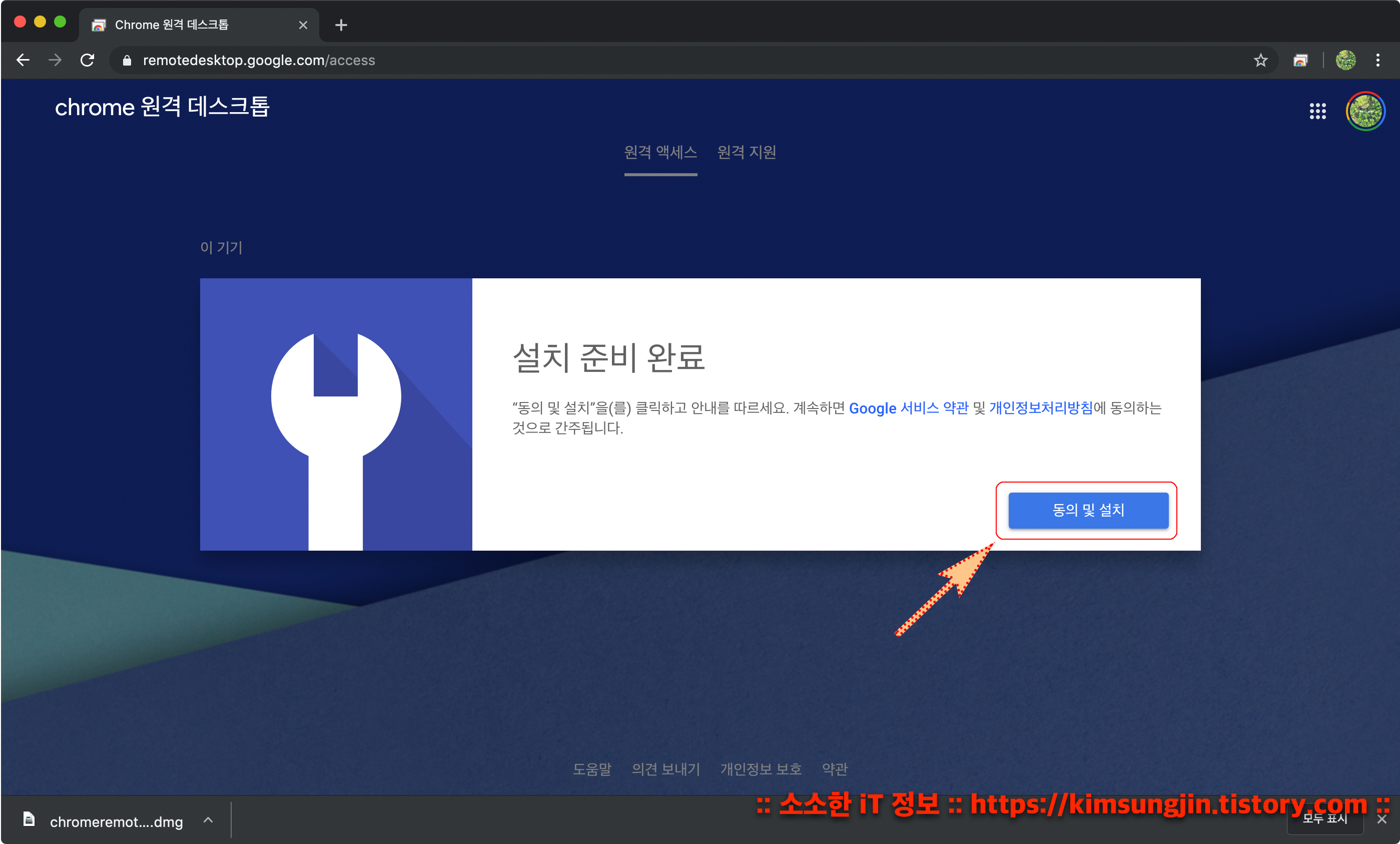This screenshot has width=1400, height=844.
Task: Open Google 서비스 약관 link
Action: click(x=908, y=408)
